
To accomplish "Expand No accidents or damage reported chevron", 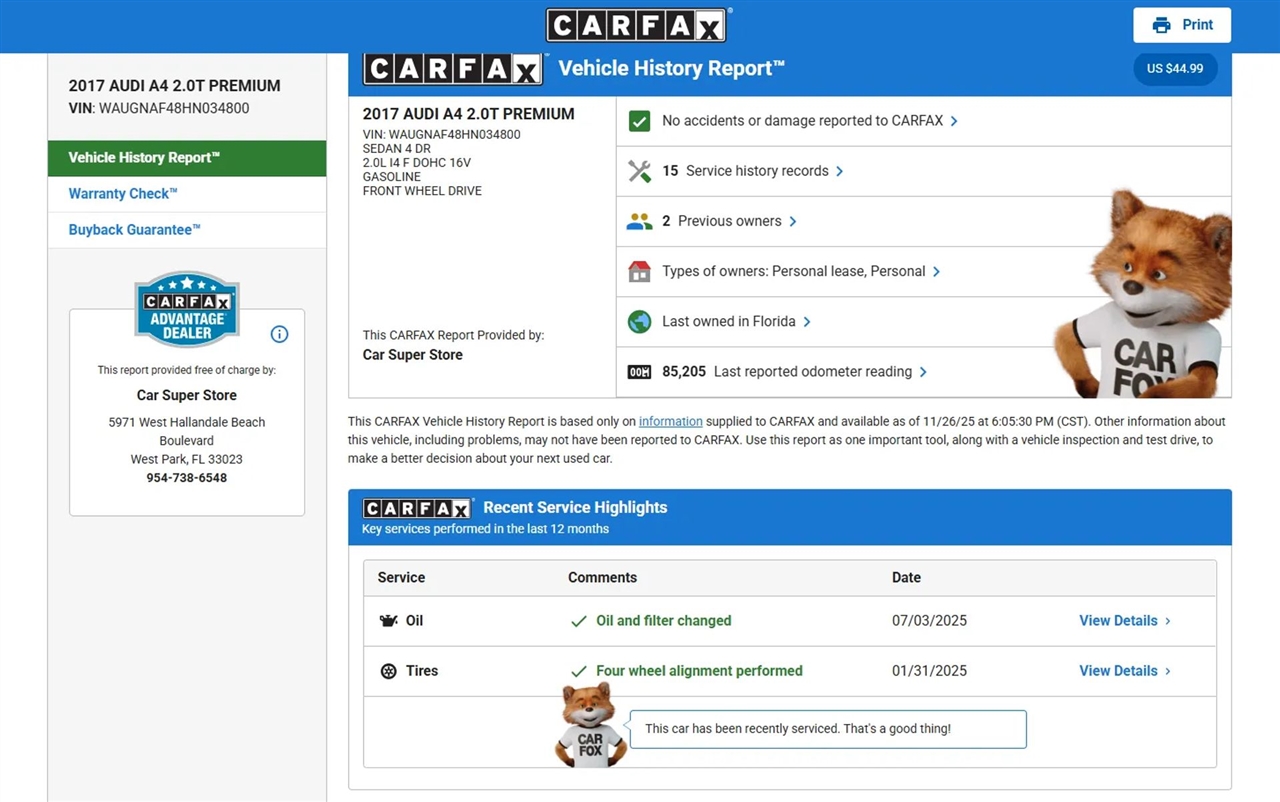I will pos(954,121).
